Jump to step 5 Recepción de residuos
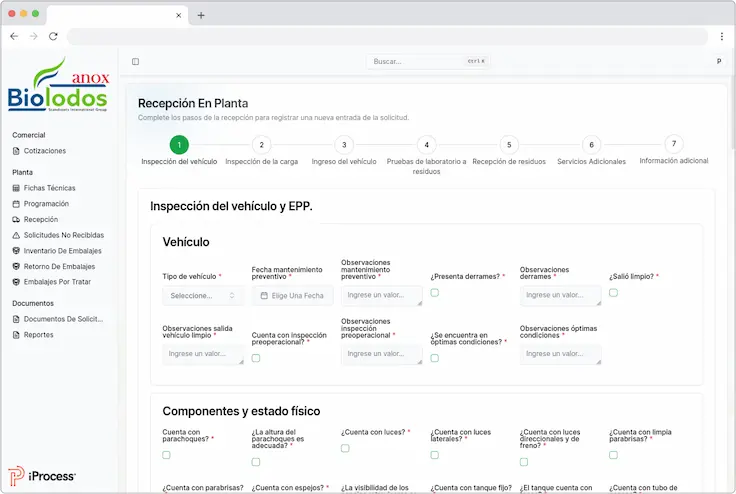Screen dimensions: 736x494 click(508, 145)
